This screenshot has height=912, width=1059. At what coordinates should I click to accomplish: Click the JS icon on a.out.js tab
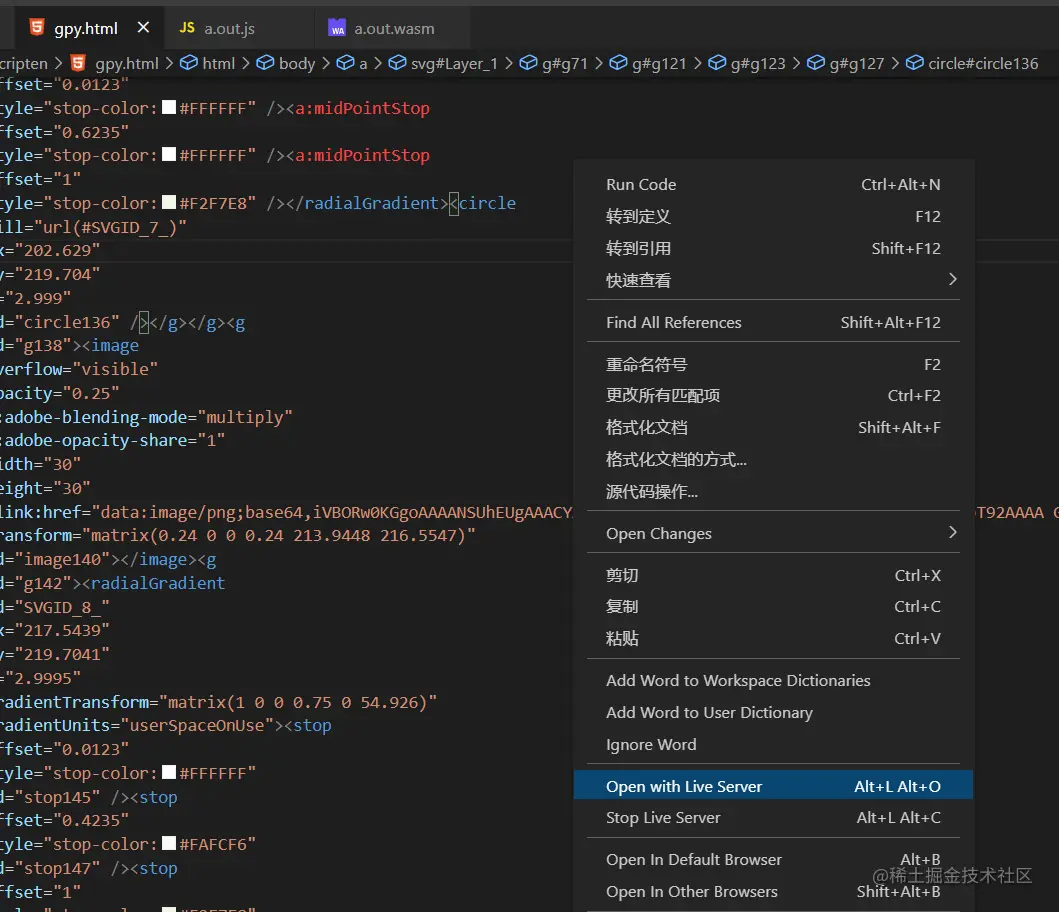(x=187, y=28)
